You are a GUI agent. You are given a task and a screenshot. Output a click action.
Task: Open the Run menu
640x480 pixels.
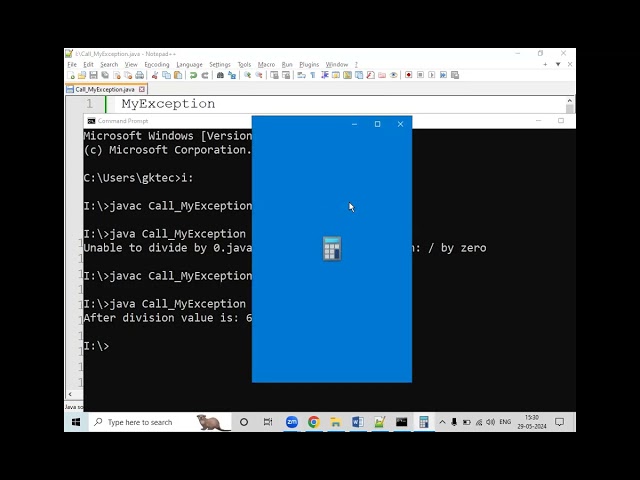pyautogui.click(x=287, y=64)
